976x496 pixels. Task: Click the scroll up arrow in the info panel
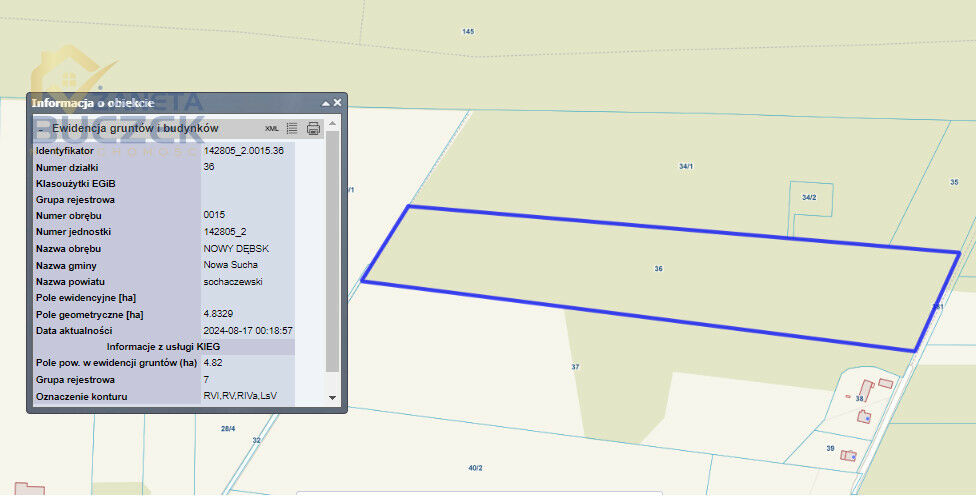pos(333,124)
